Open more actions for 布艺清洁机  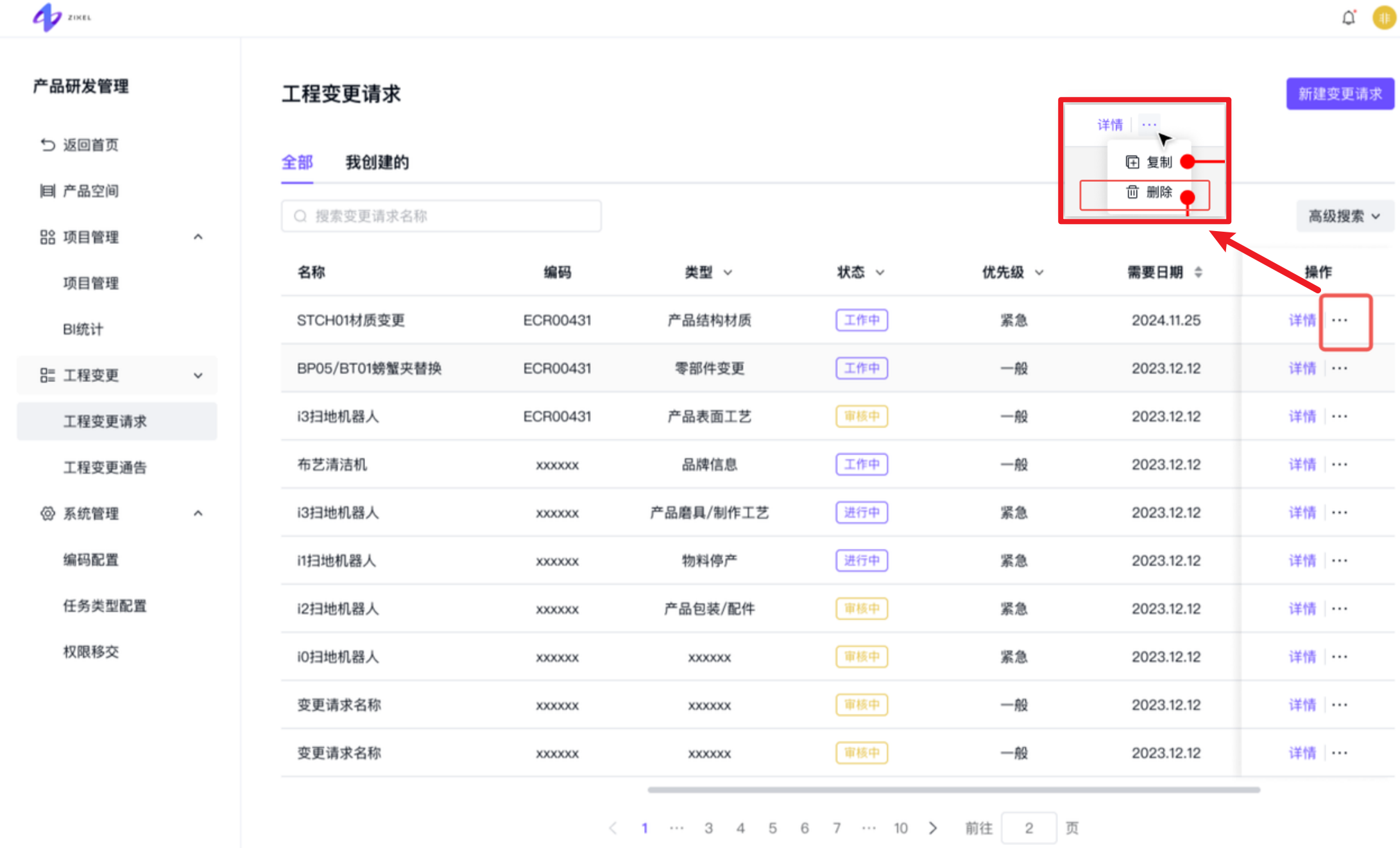[1340, 464]
